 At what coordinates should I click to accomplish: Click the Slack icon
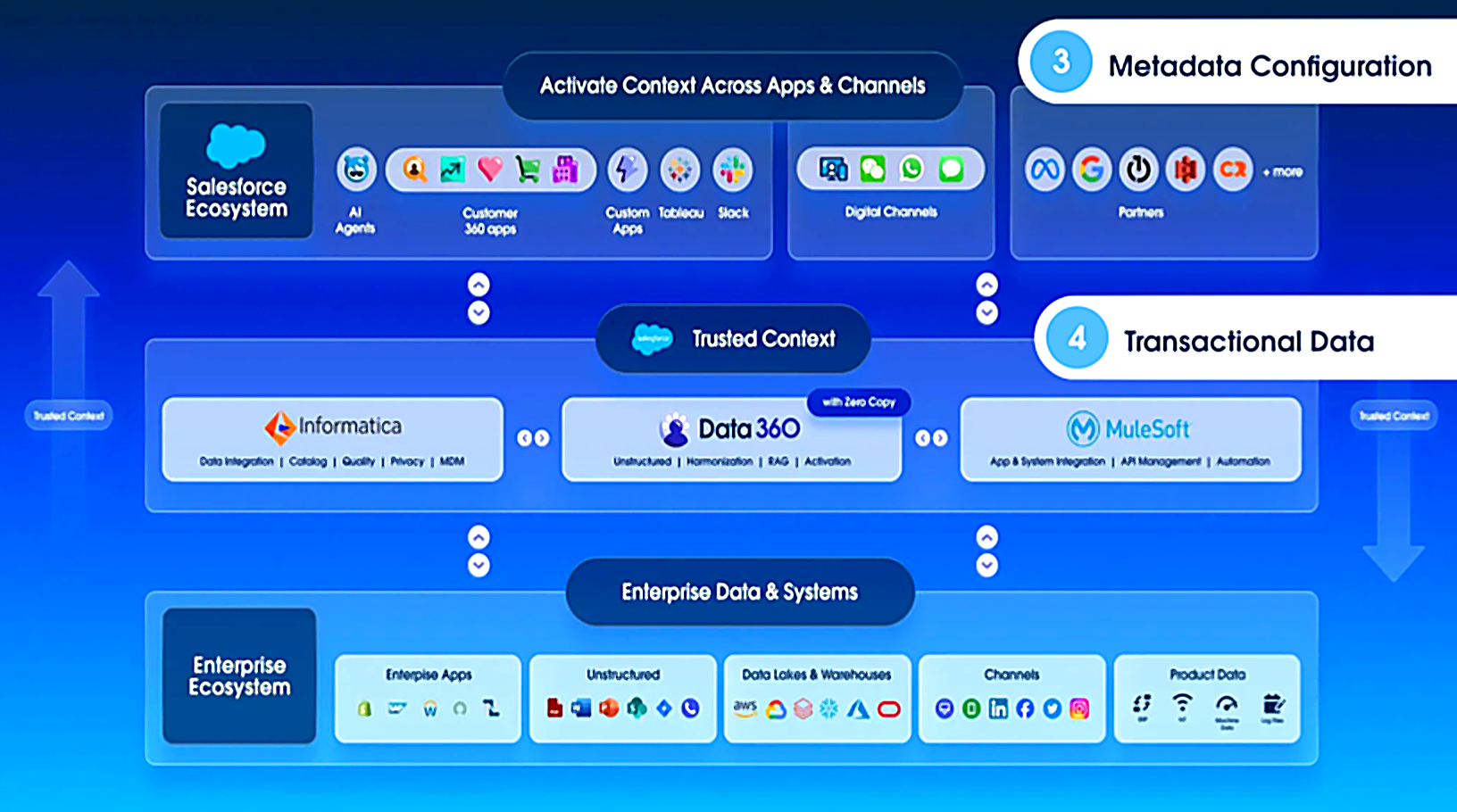[732, 170]
